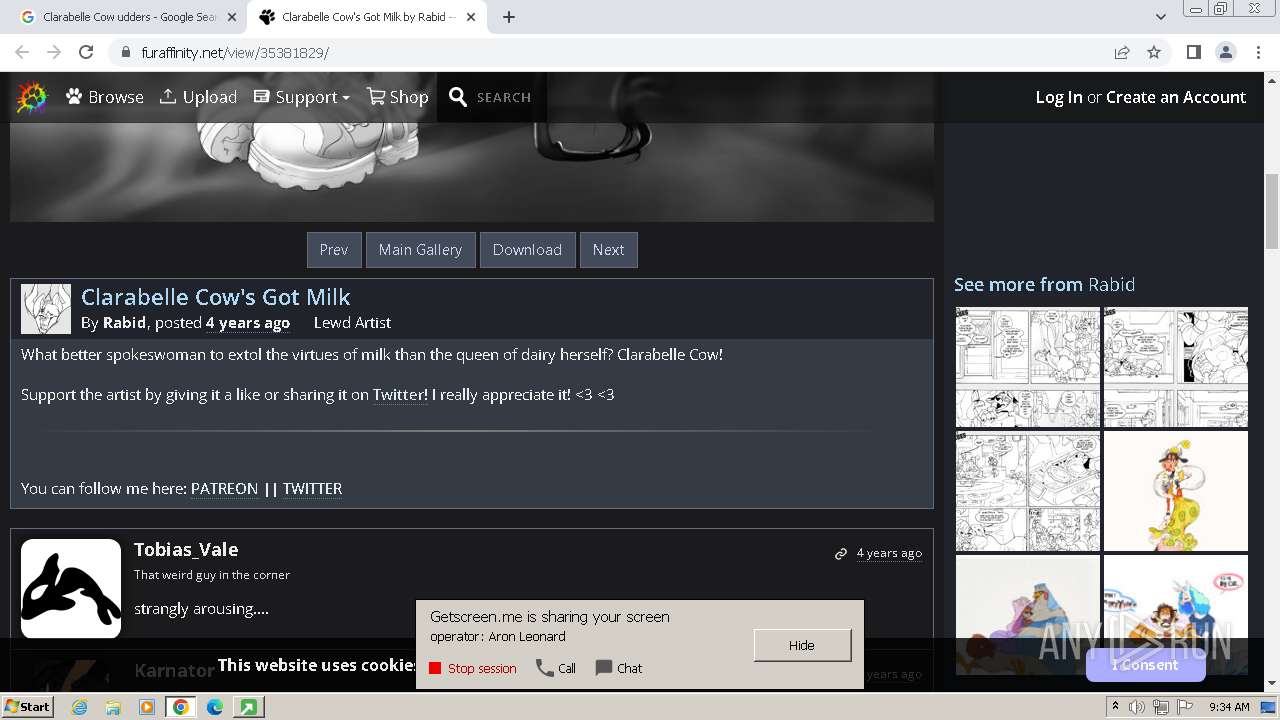Image resolution: width=1280 pixels, height=720 pixels.
Task: Open the Chrome three-dot menu
Action: pyautogui.click(x=1258, y=53)
